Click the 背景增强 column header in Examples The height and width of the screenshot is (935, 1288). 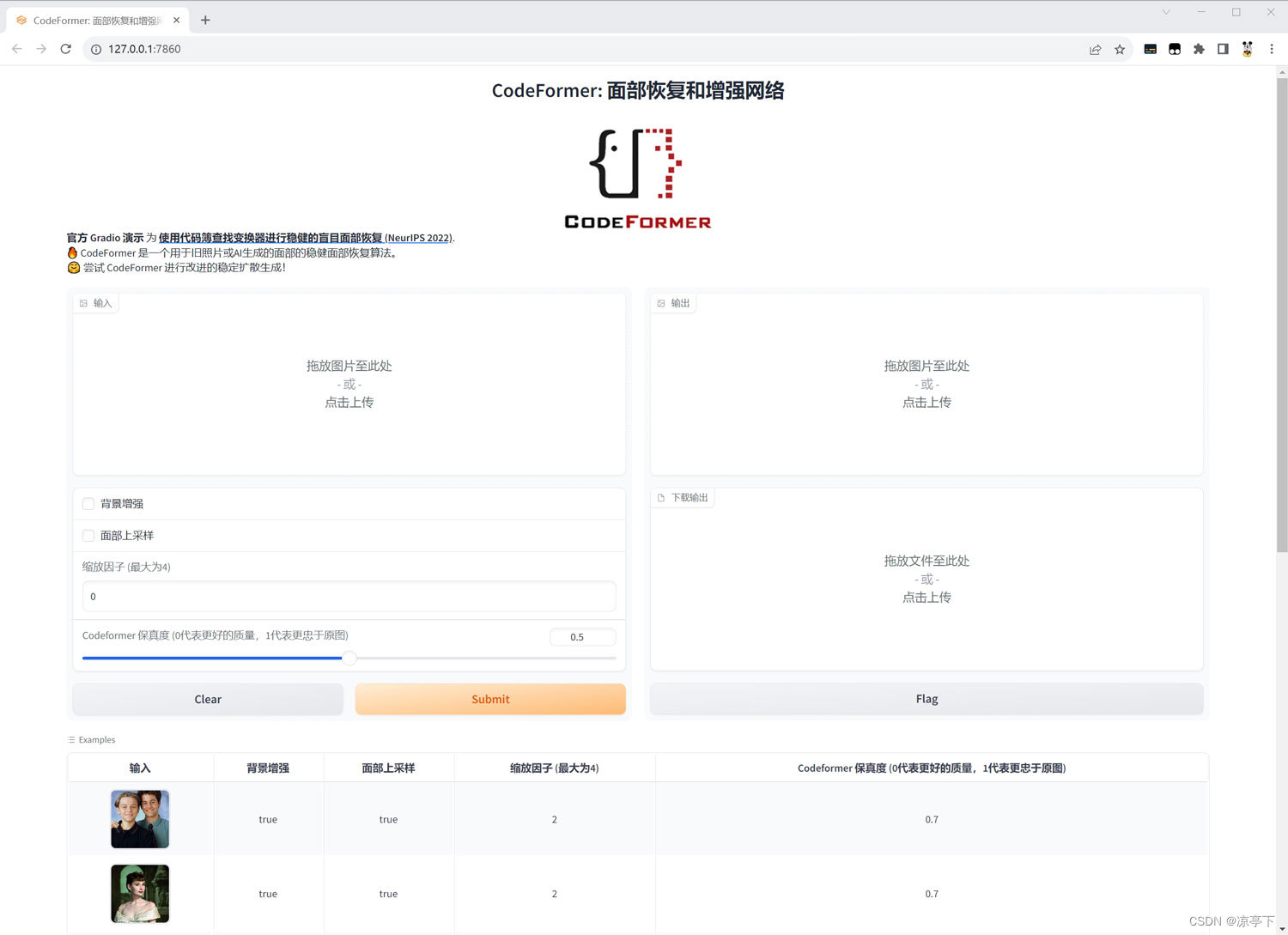(268, 768)
